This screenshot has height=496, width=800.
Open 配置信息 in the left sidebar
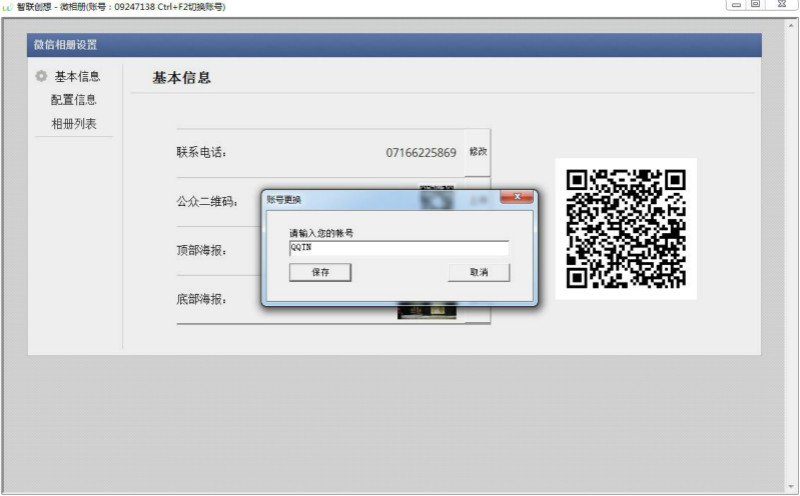coord(74,100)
